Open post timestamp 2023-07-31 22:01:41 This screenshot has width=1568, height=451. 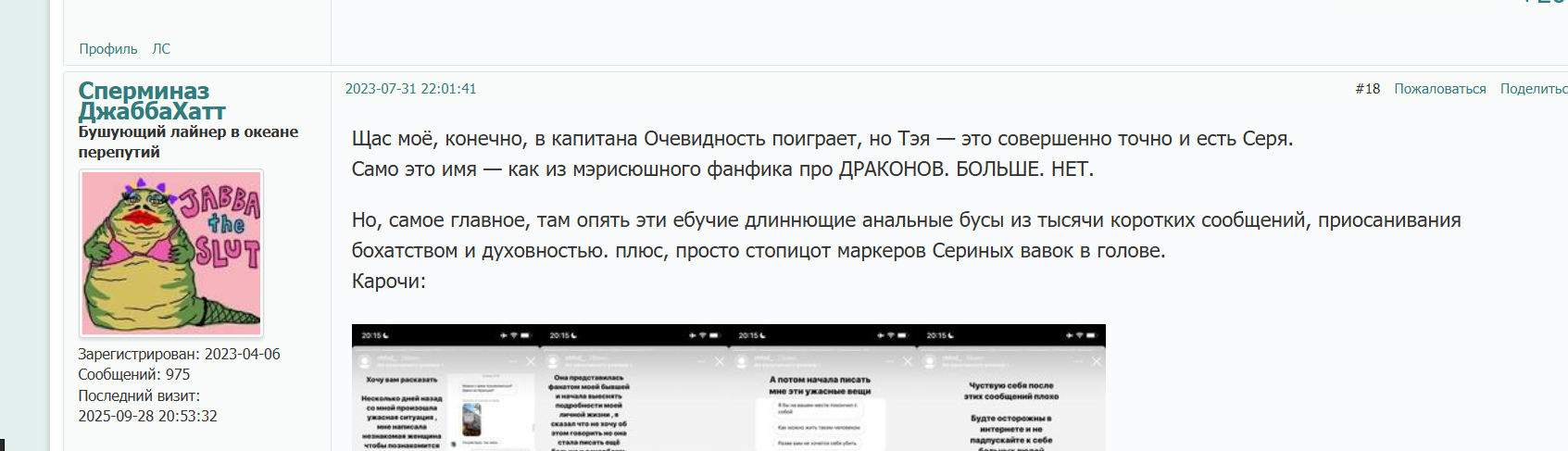(x=410, y=89)
